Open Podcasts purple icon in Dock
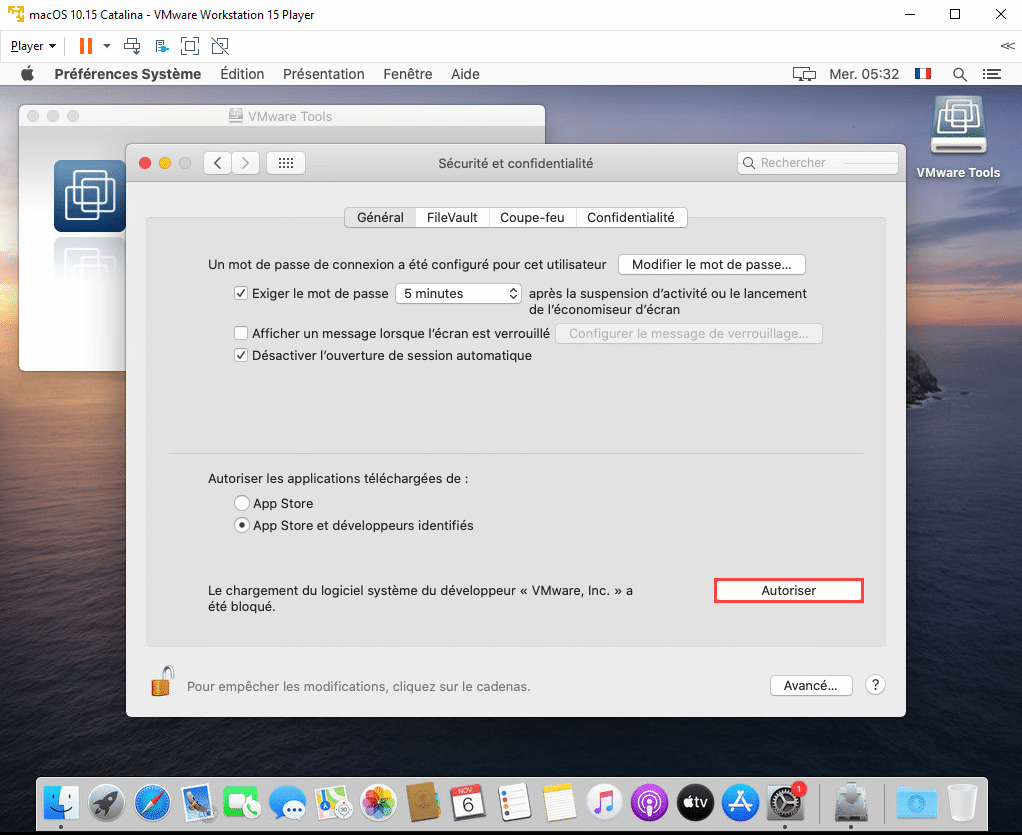Image resolution: width=1022 pixels, height=835 pixels. [649, 802]
